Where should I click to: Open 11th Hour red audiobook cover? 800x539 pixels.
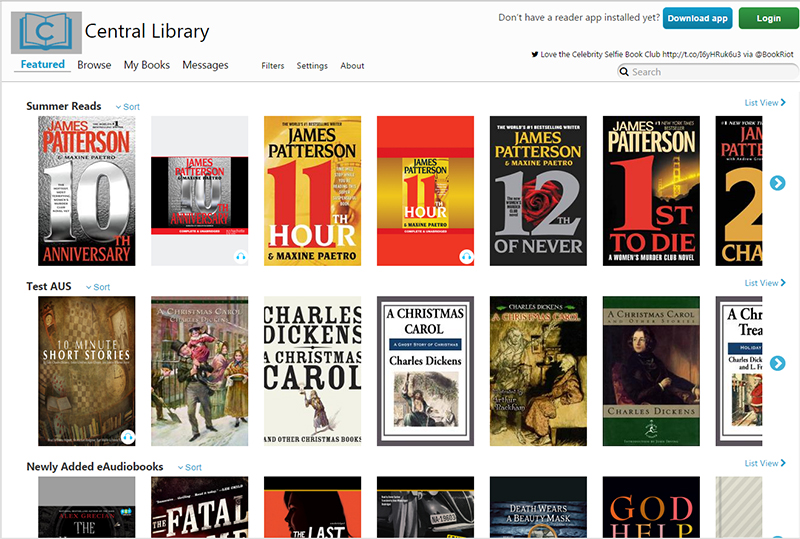[426, 191]
